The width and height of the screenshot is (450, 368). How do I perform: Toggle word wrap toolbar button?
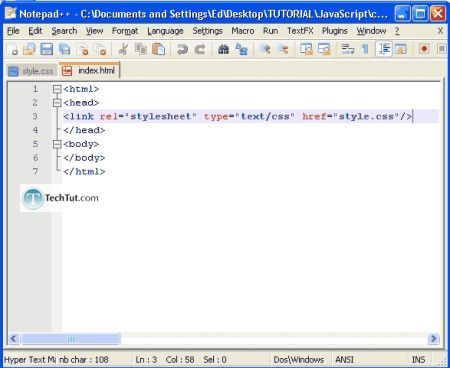point(348,49)
